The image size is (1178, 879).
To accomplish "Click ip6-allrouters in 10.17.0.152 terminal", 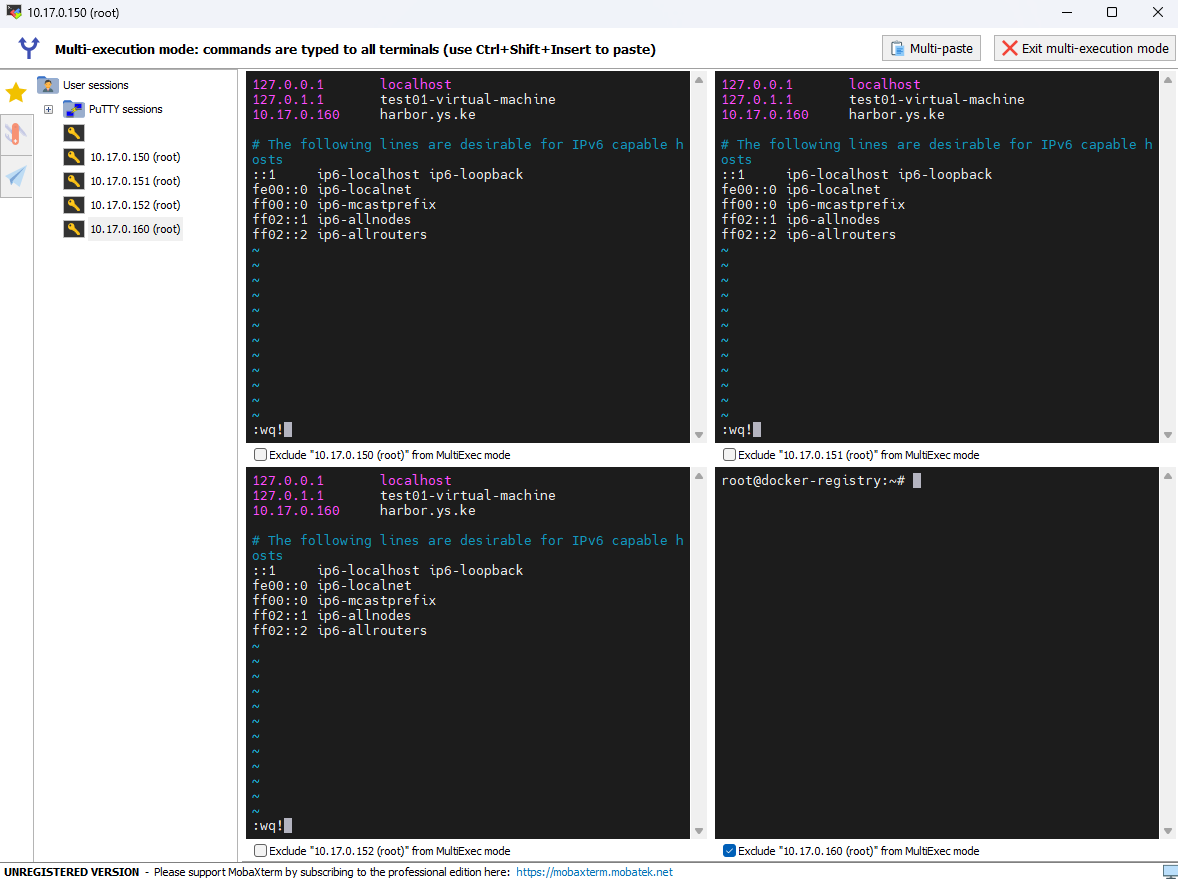I will (x=372, y=630).
